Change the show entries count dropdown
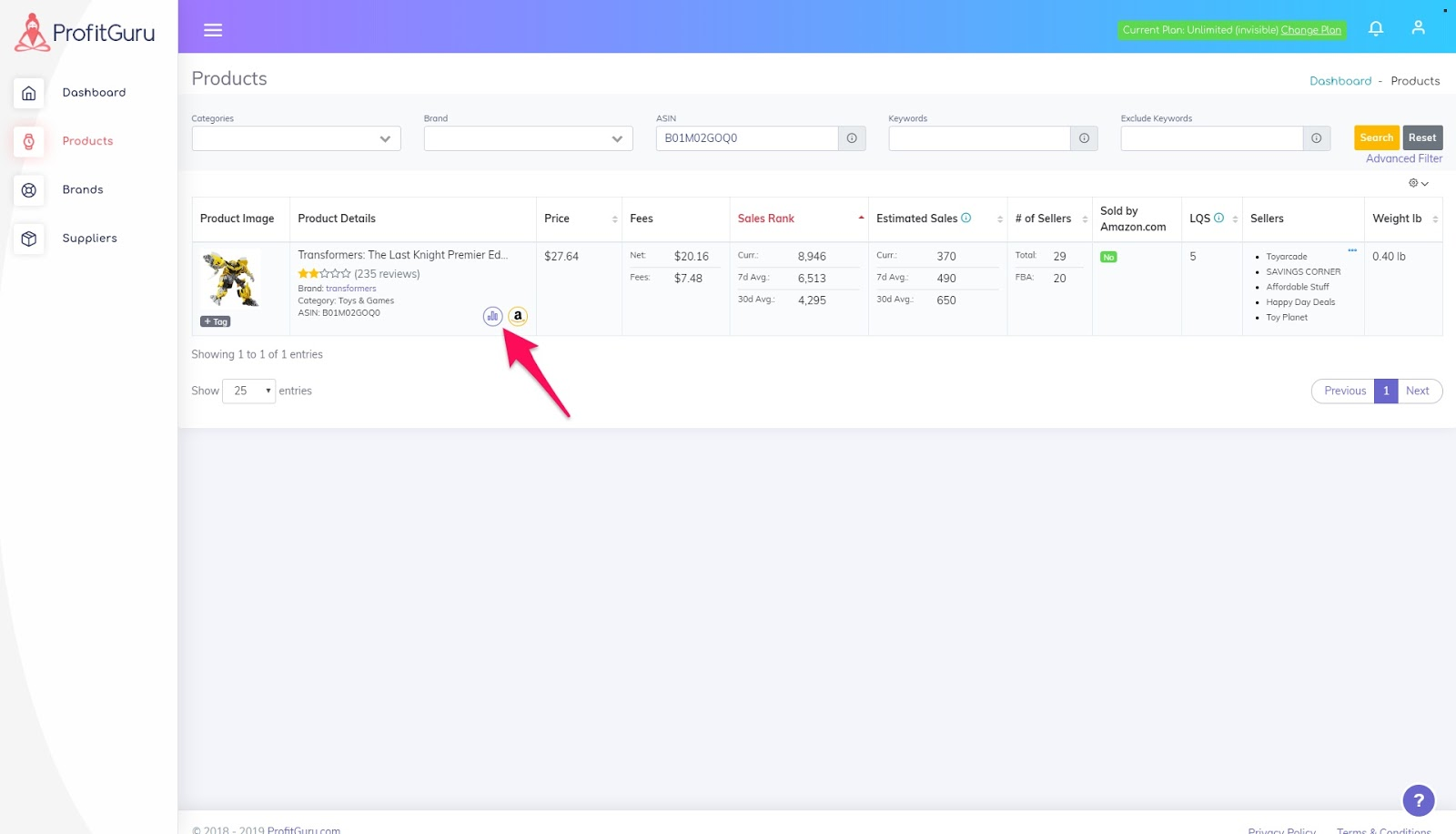 click(248, 391)
